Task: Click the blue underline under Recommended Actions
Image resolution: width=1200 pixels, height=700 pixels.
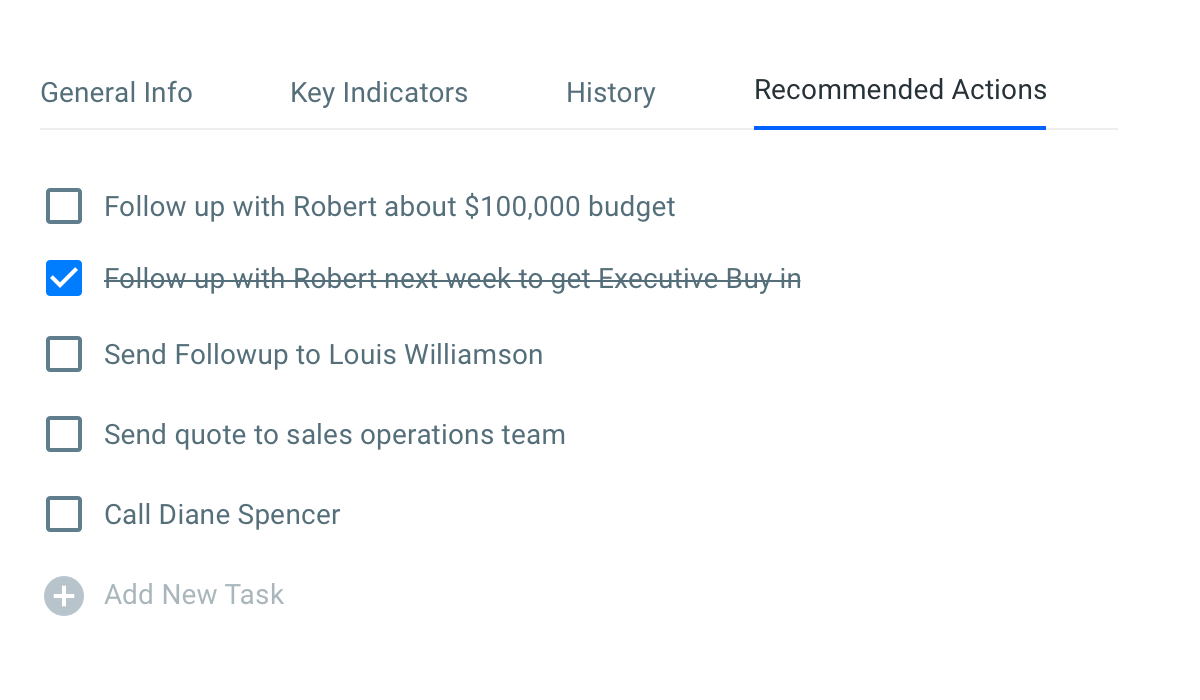Action: pyautogui.click(x=900, y=127)
